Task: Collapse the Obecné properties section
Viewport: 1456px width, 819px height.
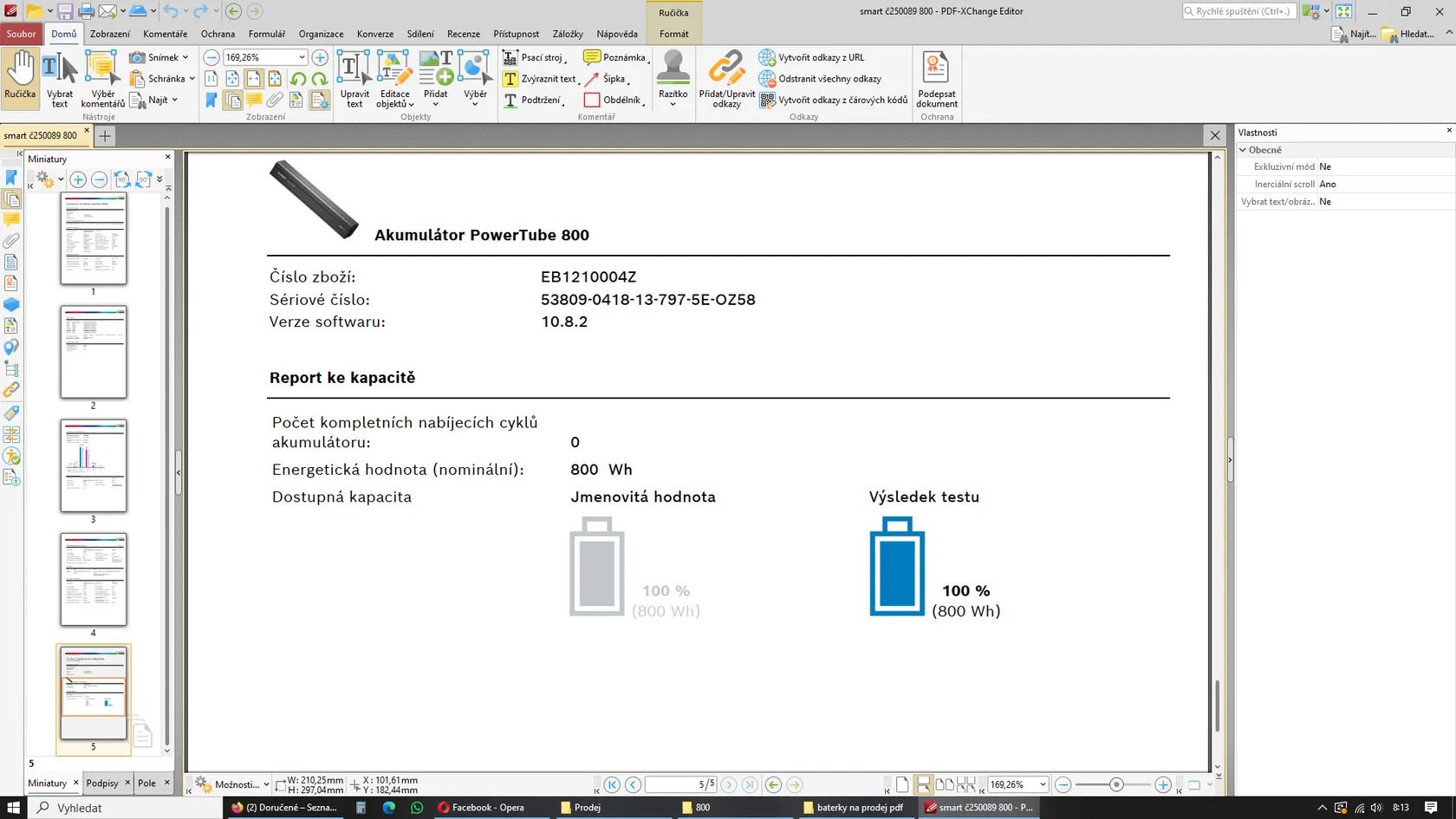Action: coord(1243,150)
